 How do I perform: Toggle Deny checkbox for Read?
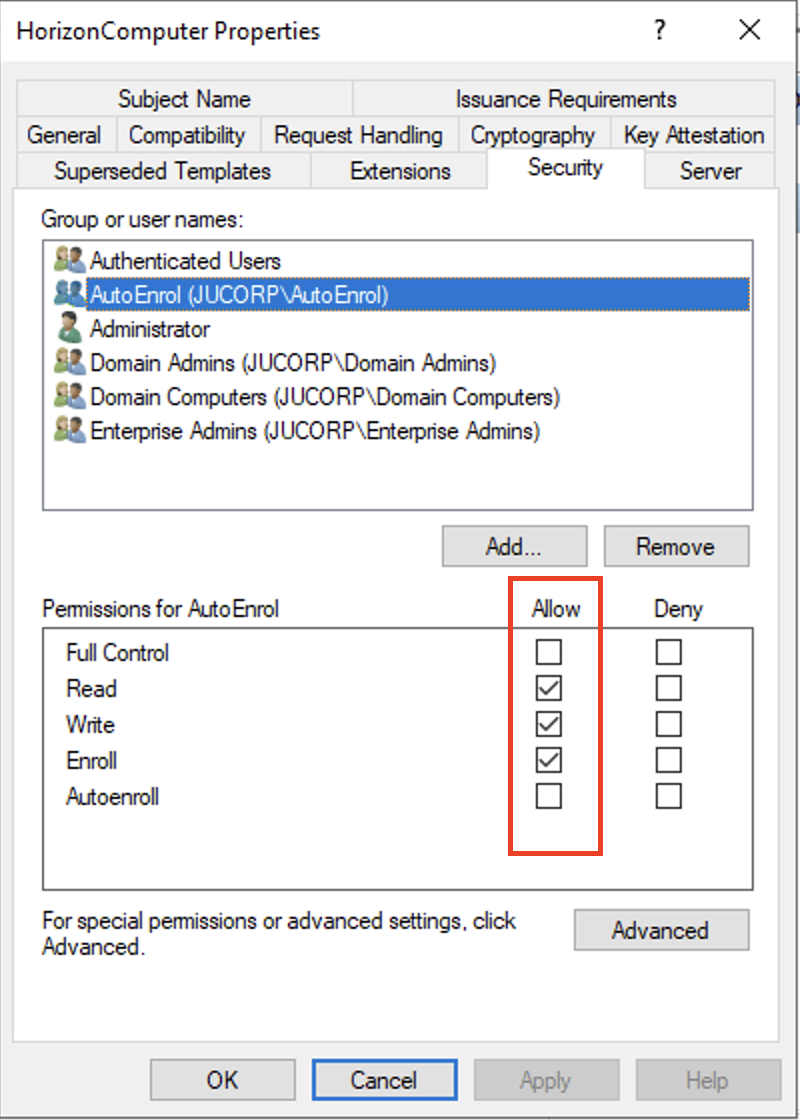click(x=669, y=689)
